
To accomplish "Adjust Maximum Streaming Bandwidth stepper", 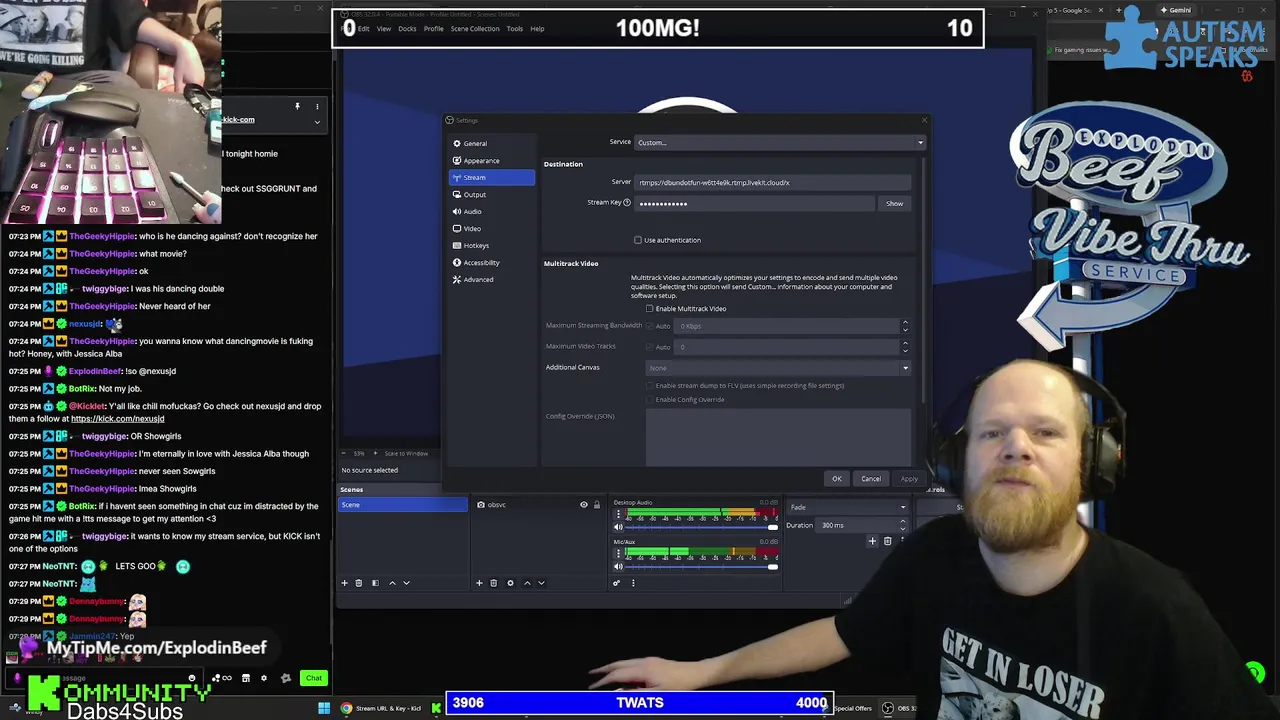I will click(905, 326).
